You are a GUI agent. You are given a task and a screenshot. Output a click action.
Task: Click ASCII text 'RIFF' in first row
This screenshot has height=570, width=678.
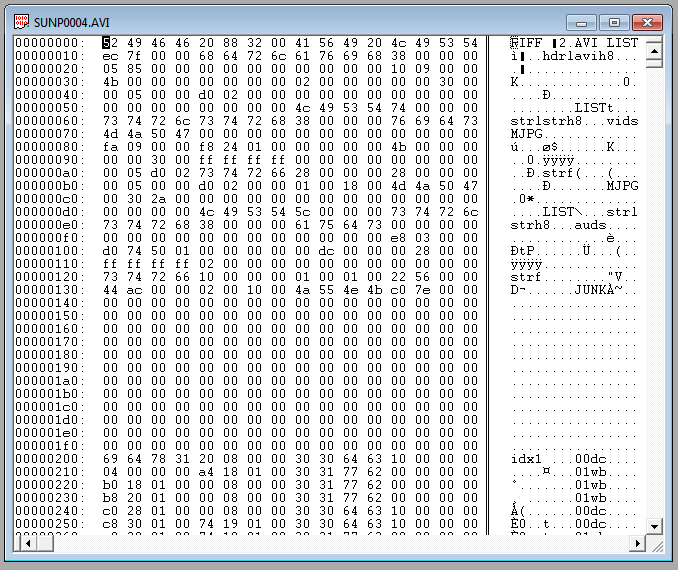coord(526,42)
